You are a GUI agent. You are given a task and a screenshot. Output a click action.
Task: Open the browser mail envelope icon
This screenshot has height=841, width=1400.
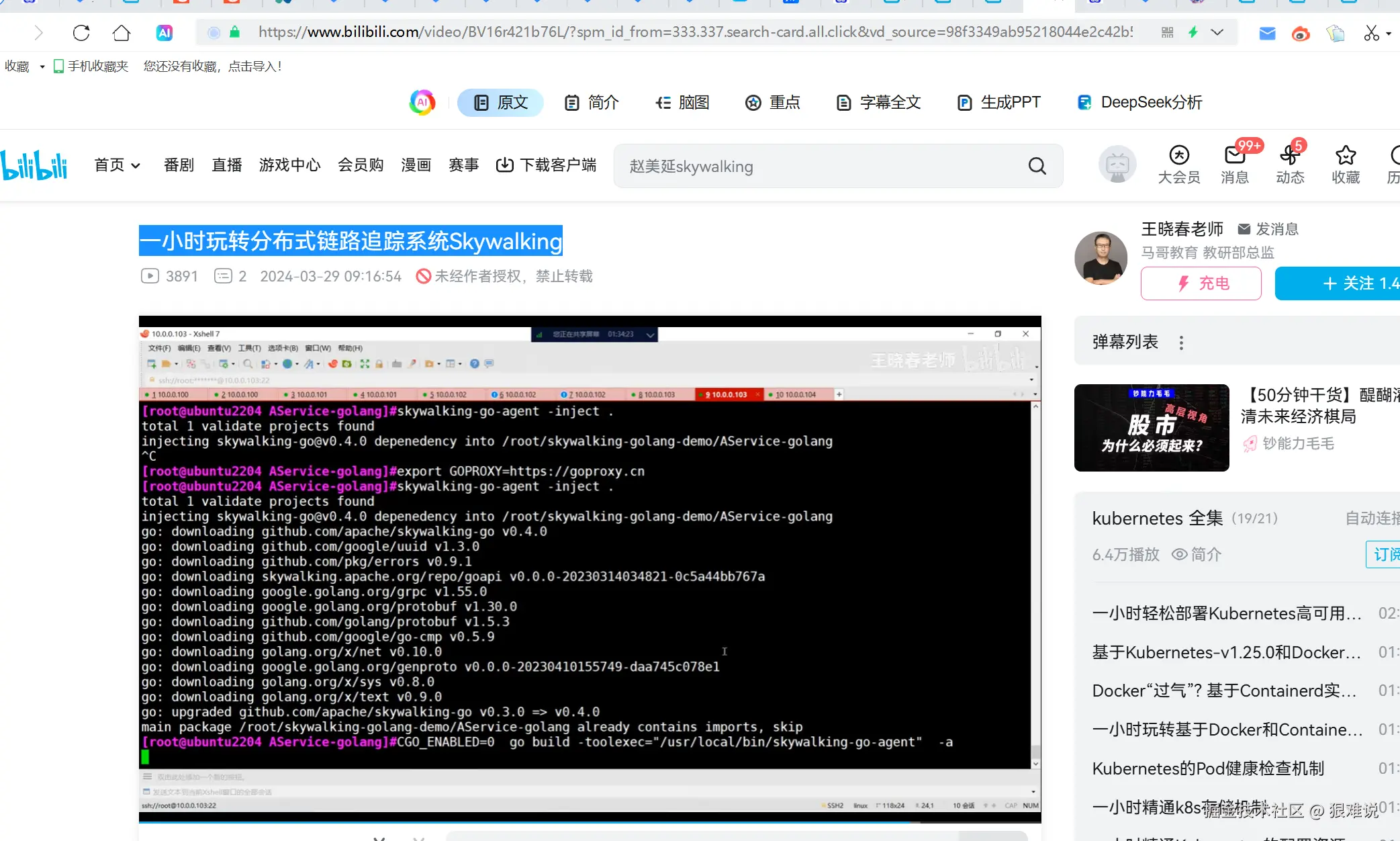[x=1267, y=33]
